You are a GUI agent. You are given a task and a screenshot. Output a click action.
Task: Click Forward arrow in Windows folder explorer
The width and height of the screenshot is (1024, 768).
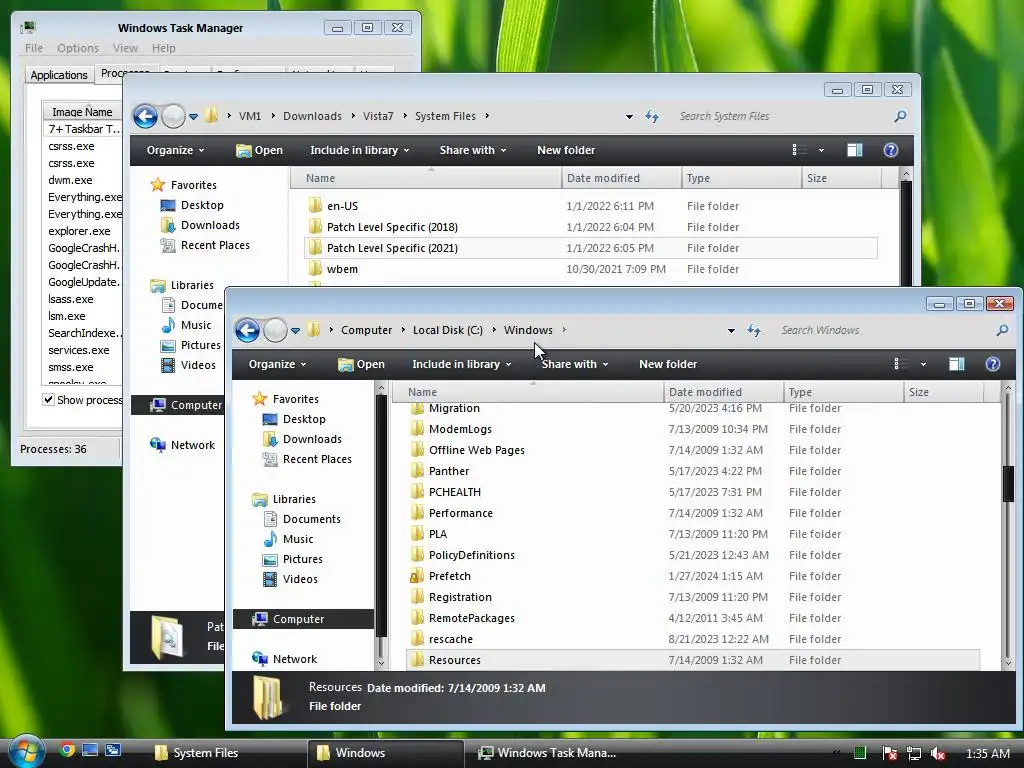tap(275, 330)
